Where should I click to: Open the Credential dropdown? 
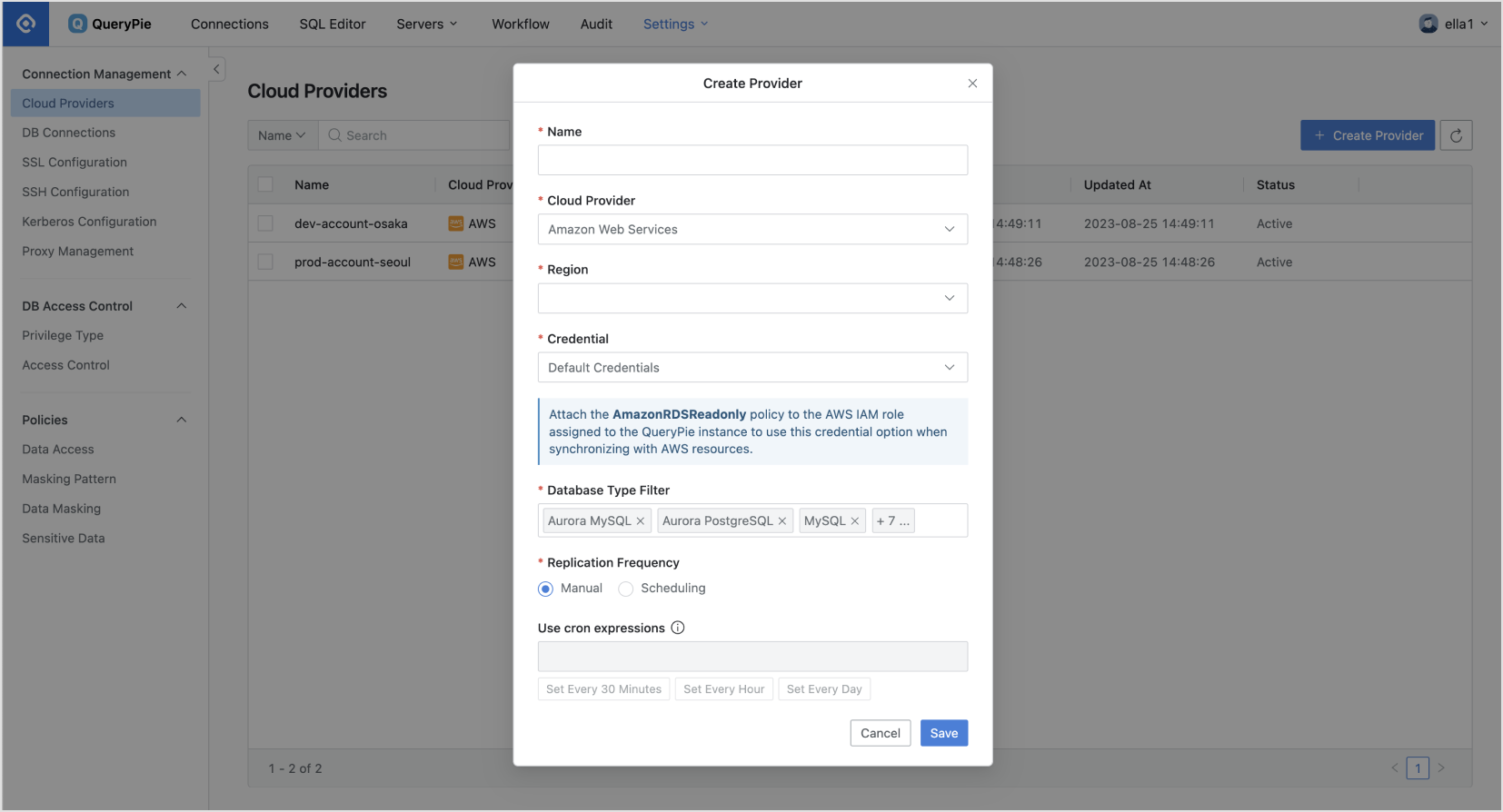click(x=752, y=367)
